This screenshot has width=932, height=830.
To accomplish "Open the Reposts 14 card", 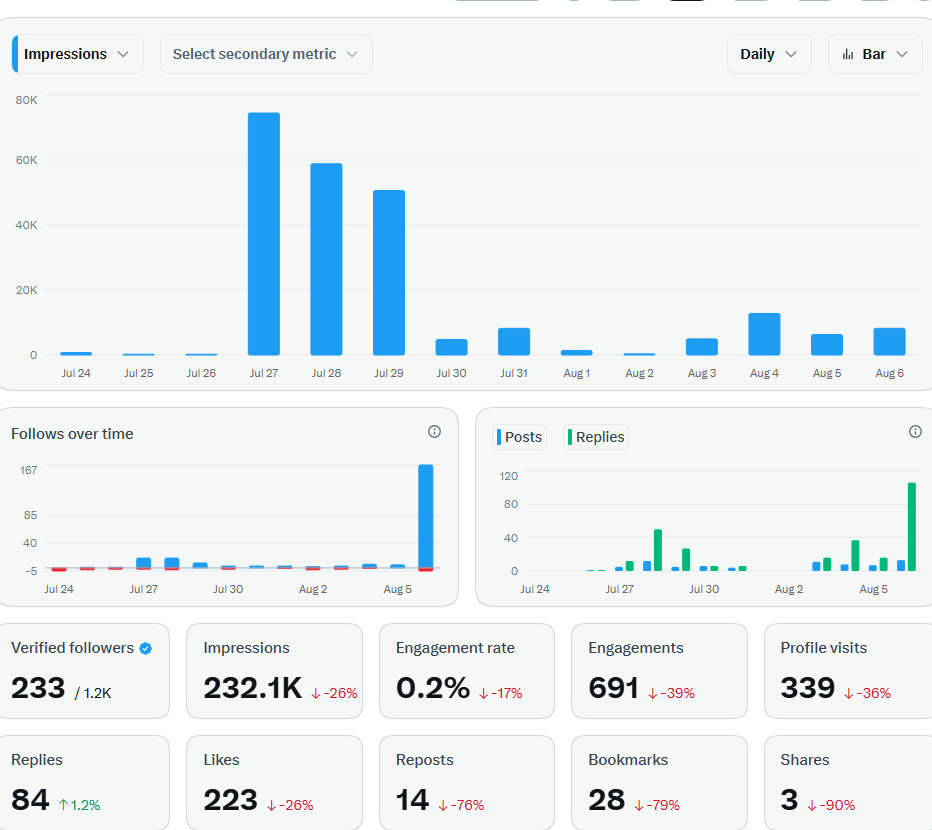I will (x=467, y=782).
